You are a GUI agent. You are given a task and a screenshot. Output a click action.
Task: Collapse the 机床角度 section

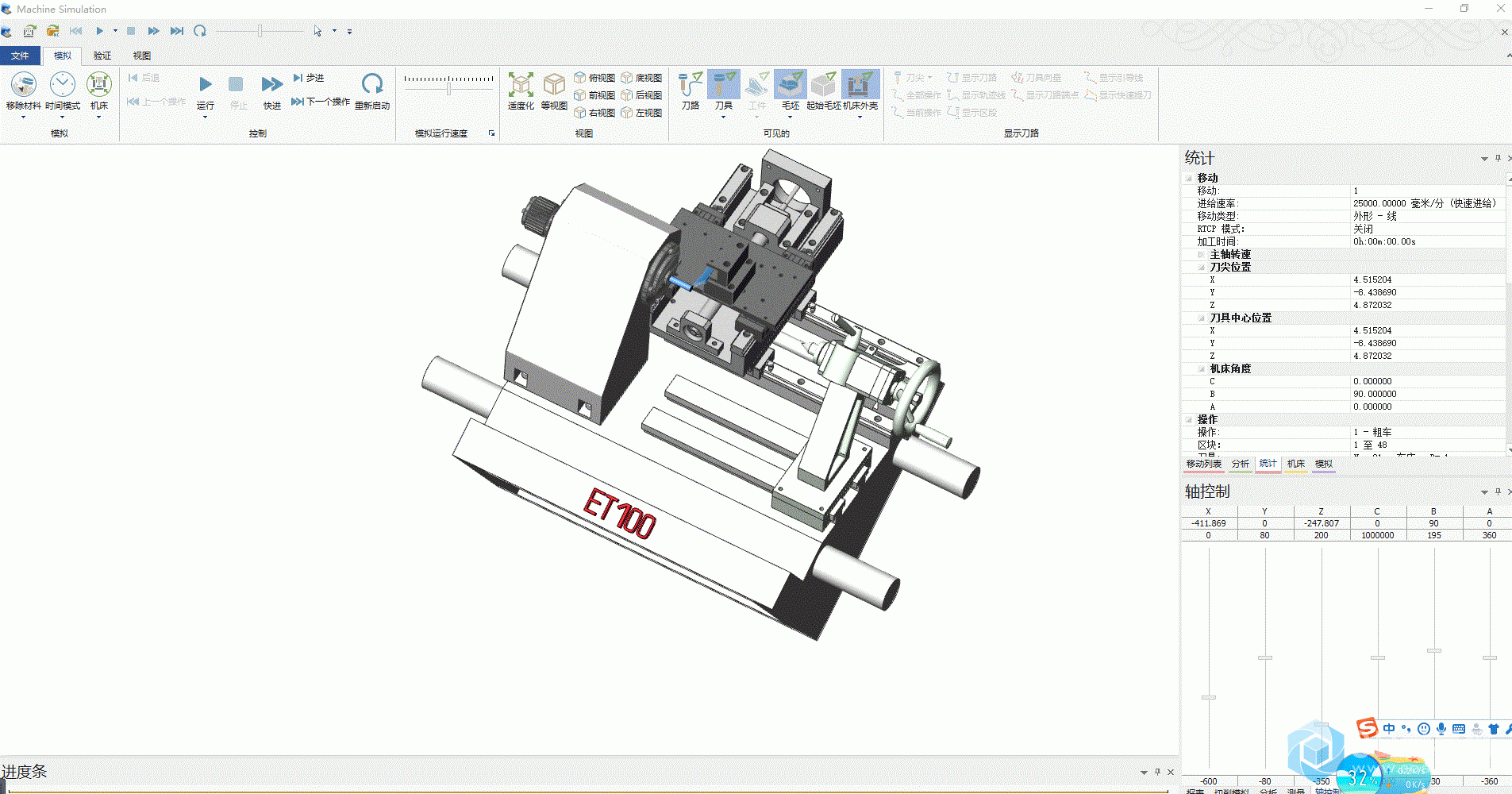1201,368
